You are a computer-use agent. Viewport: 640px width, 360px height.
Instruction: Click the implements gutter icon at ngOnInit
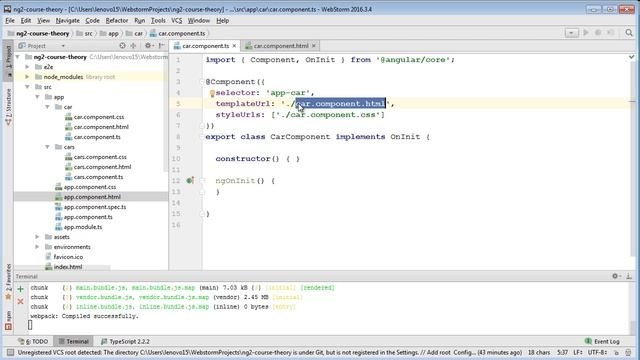pos(190,180)
